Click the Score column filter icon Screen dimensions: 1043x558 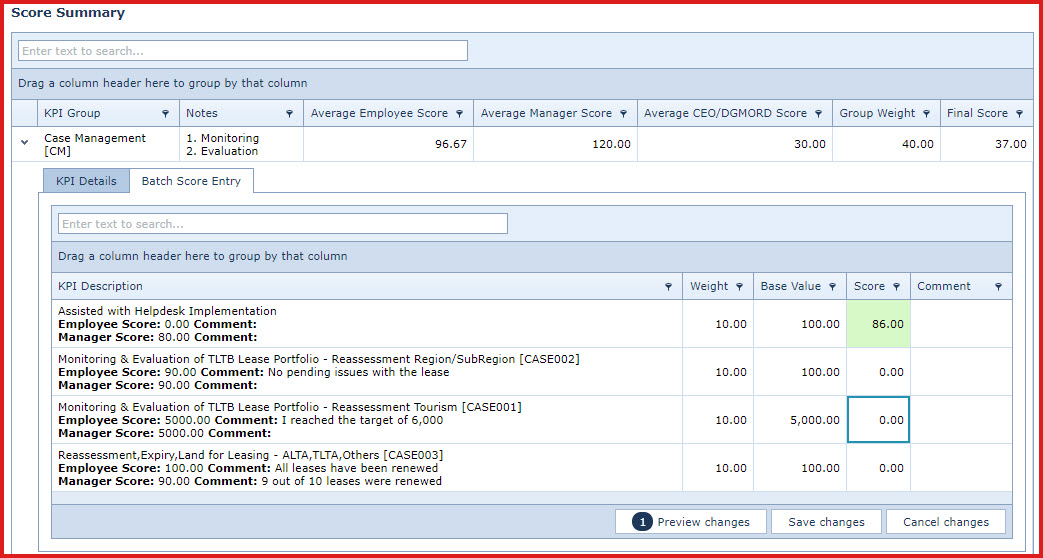pos(897,287)
